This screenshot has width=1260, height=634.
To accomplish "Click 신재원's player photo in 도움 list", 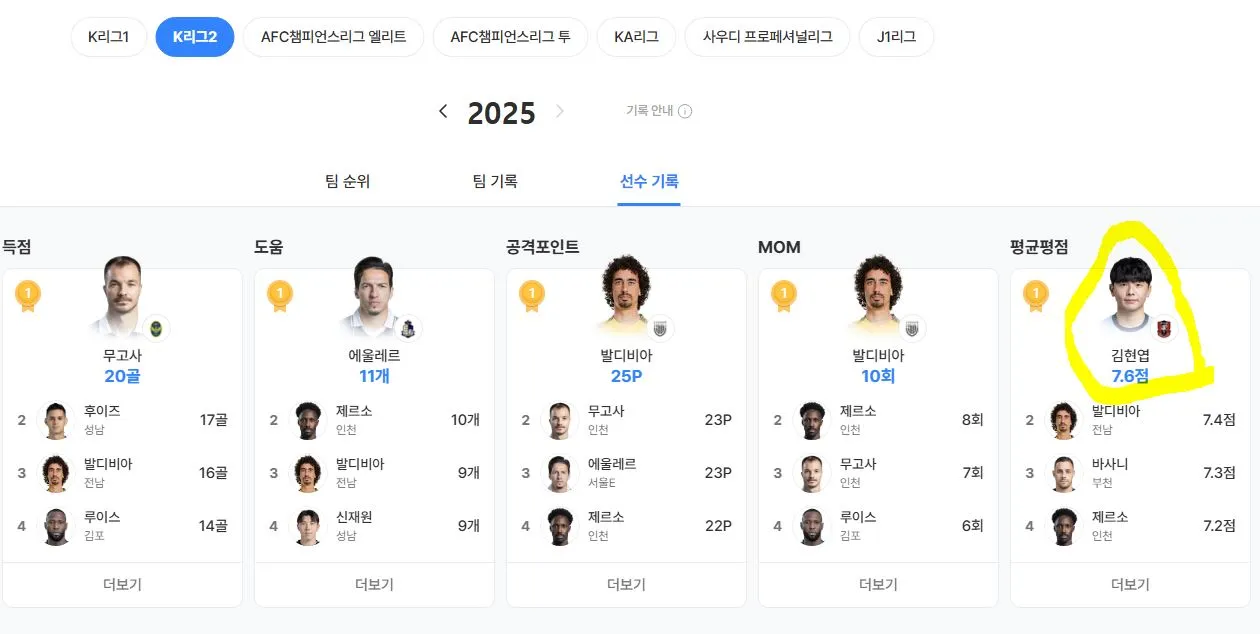I will (x=308, y=526).
